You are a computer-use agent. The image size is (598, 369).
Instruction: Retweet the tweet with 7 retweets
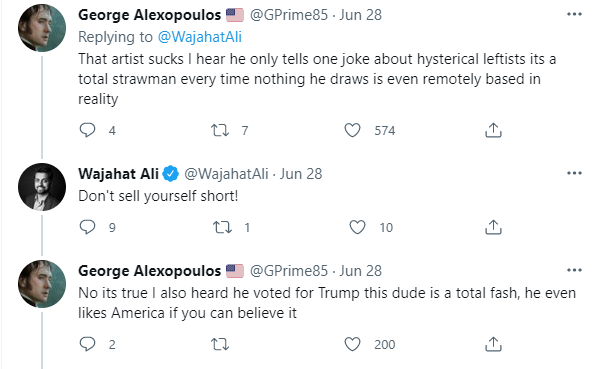coord(220,130)
